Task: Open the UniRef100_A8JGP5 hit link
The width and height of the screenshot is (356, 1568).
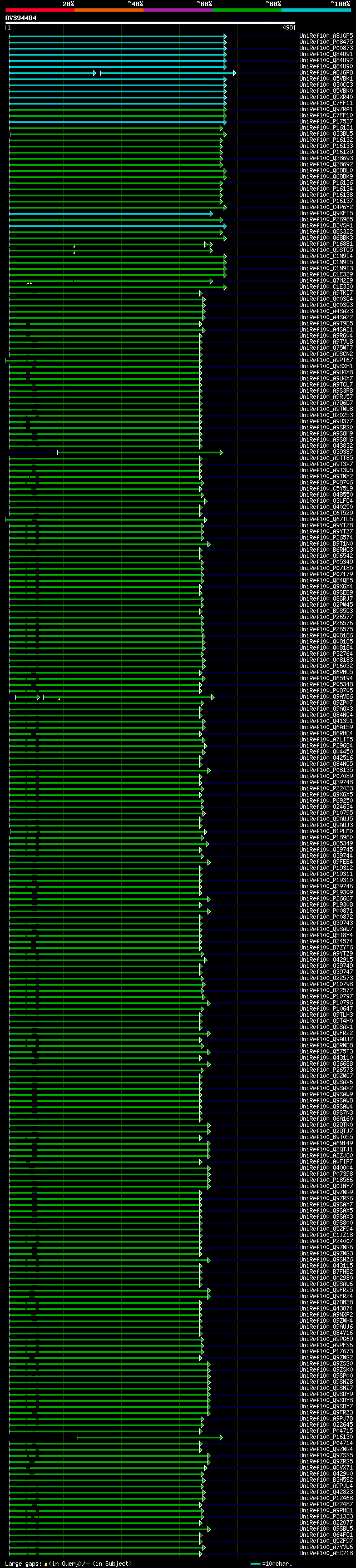Action: (x=326, y=36)
